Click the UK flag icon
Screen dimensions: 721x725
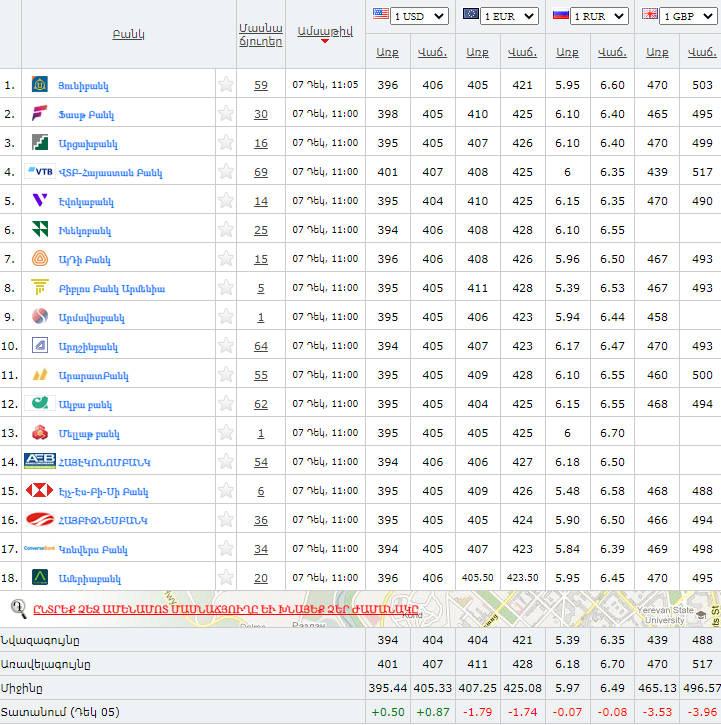coord(650,13)
